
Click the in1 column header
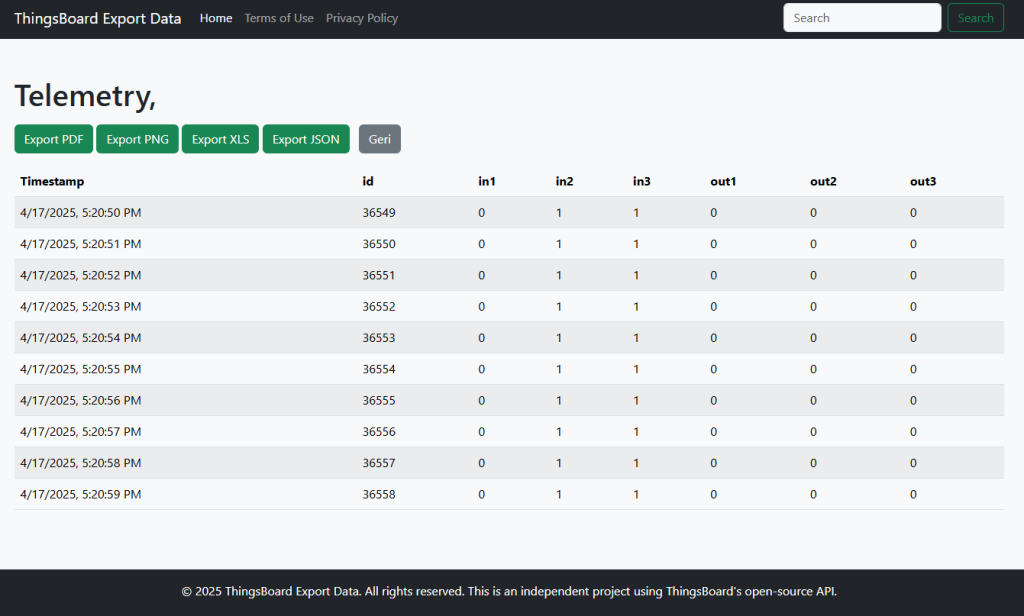coord(487,181)
